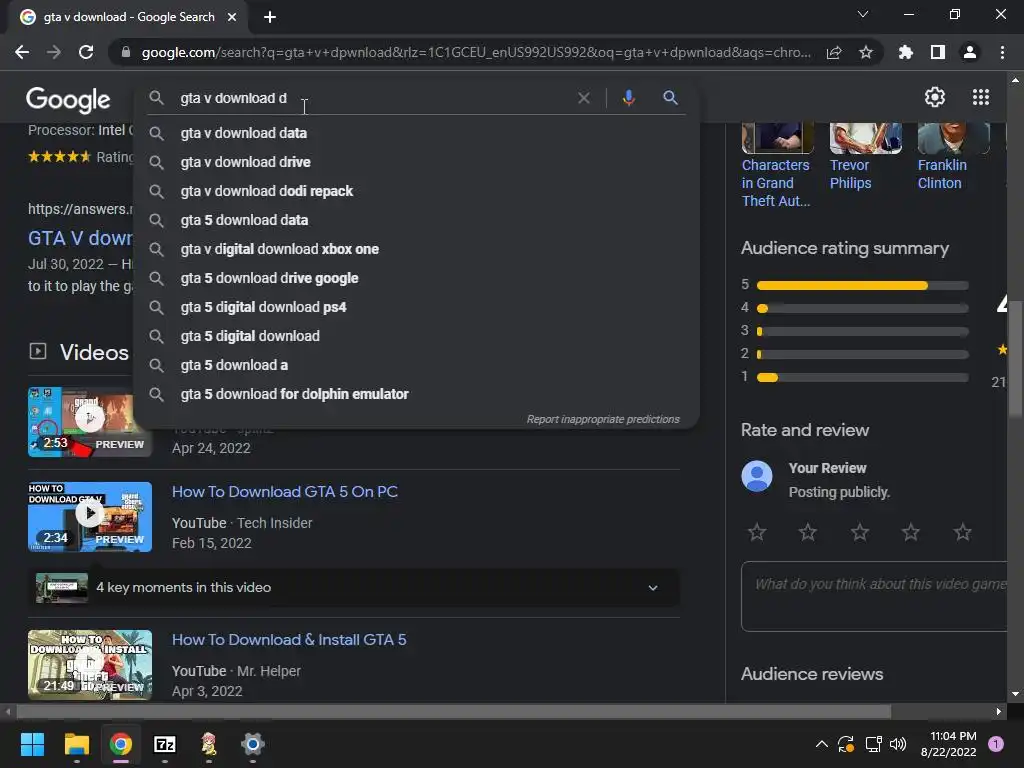1024x768 pixels.
Task: Open the Chrome profile menu
Action: click(970, 52)
